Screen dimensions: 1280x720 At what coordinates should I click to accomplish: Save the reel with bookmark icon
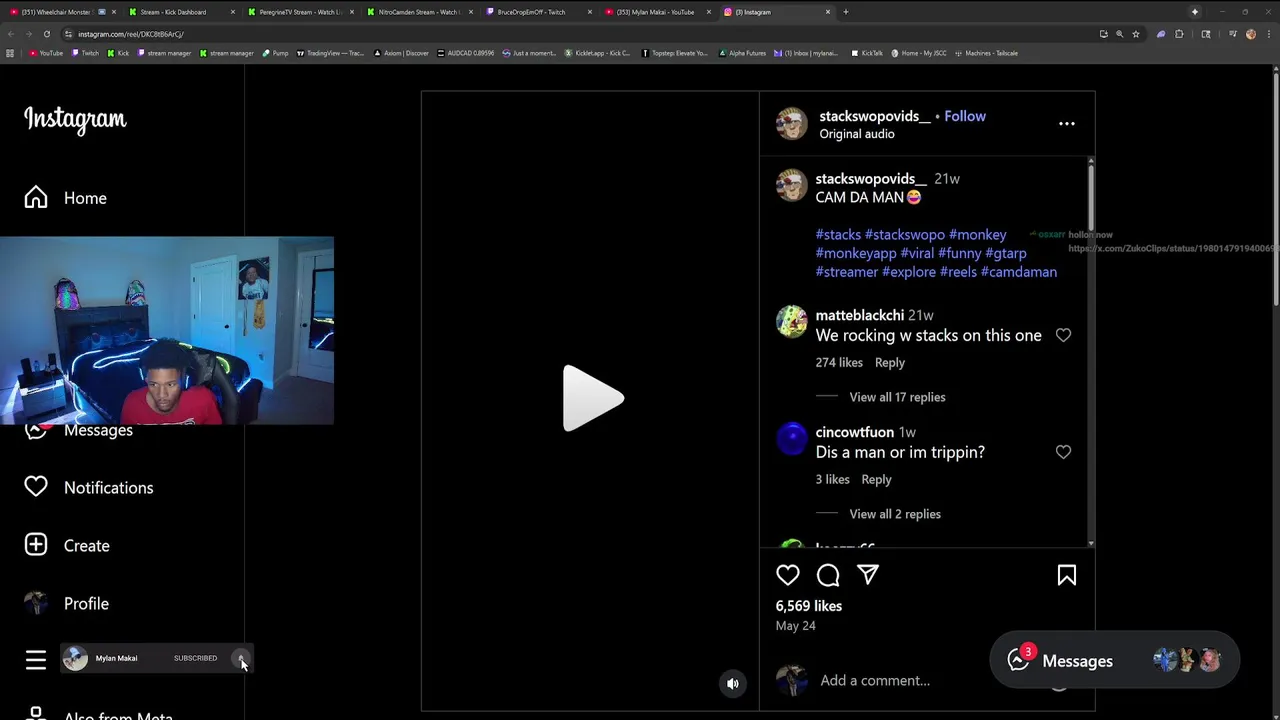click(1067, 575)
